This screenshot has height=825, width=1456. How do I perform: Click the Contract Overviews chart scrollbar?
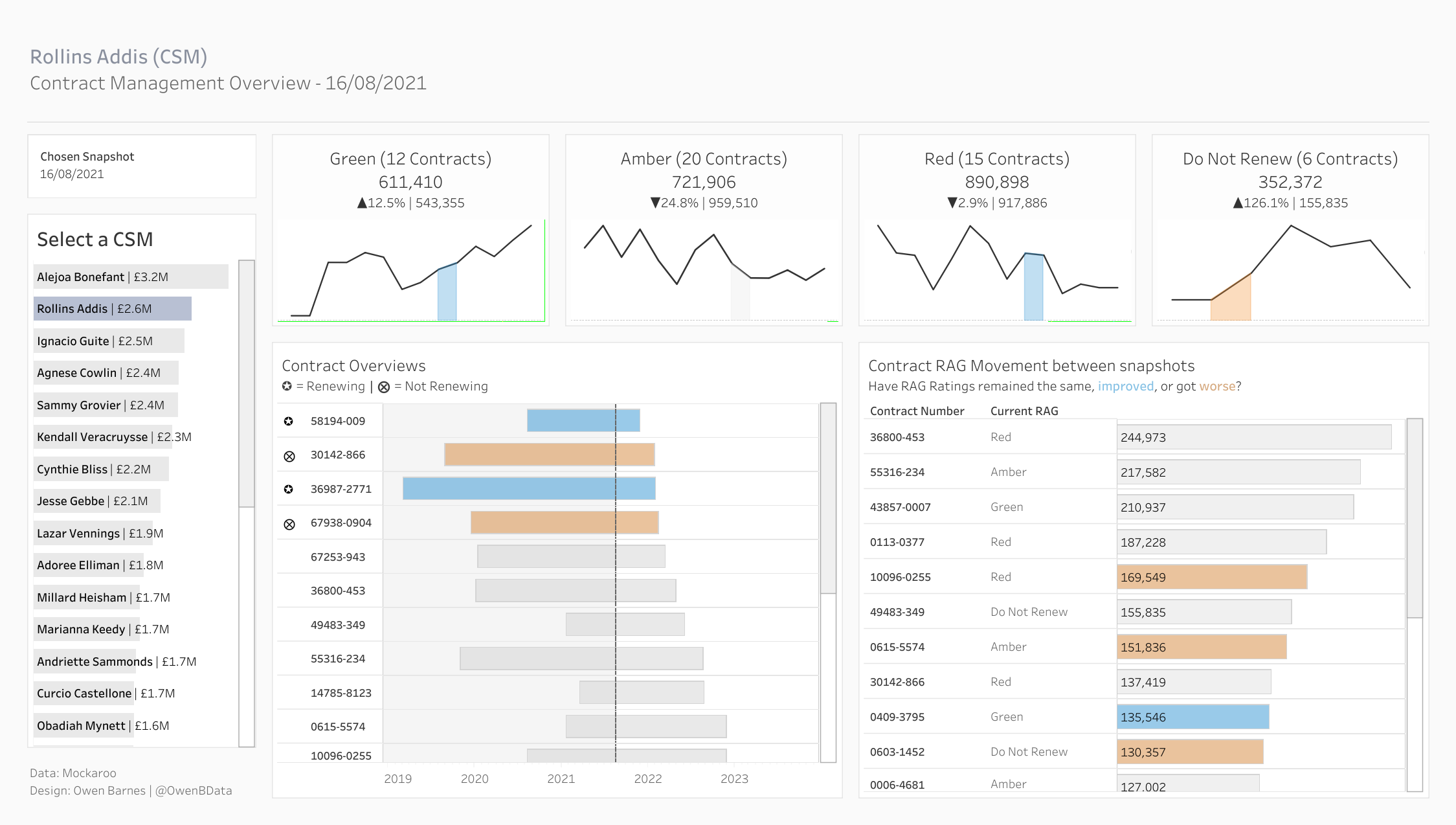click(x=828, y=498)
